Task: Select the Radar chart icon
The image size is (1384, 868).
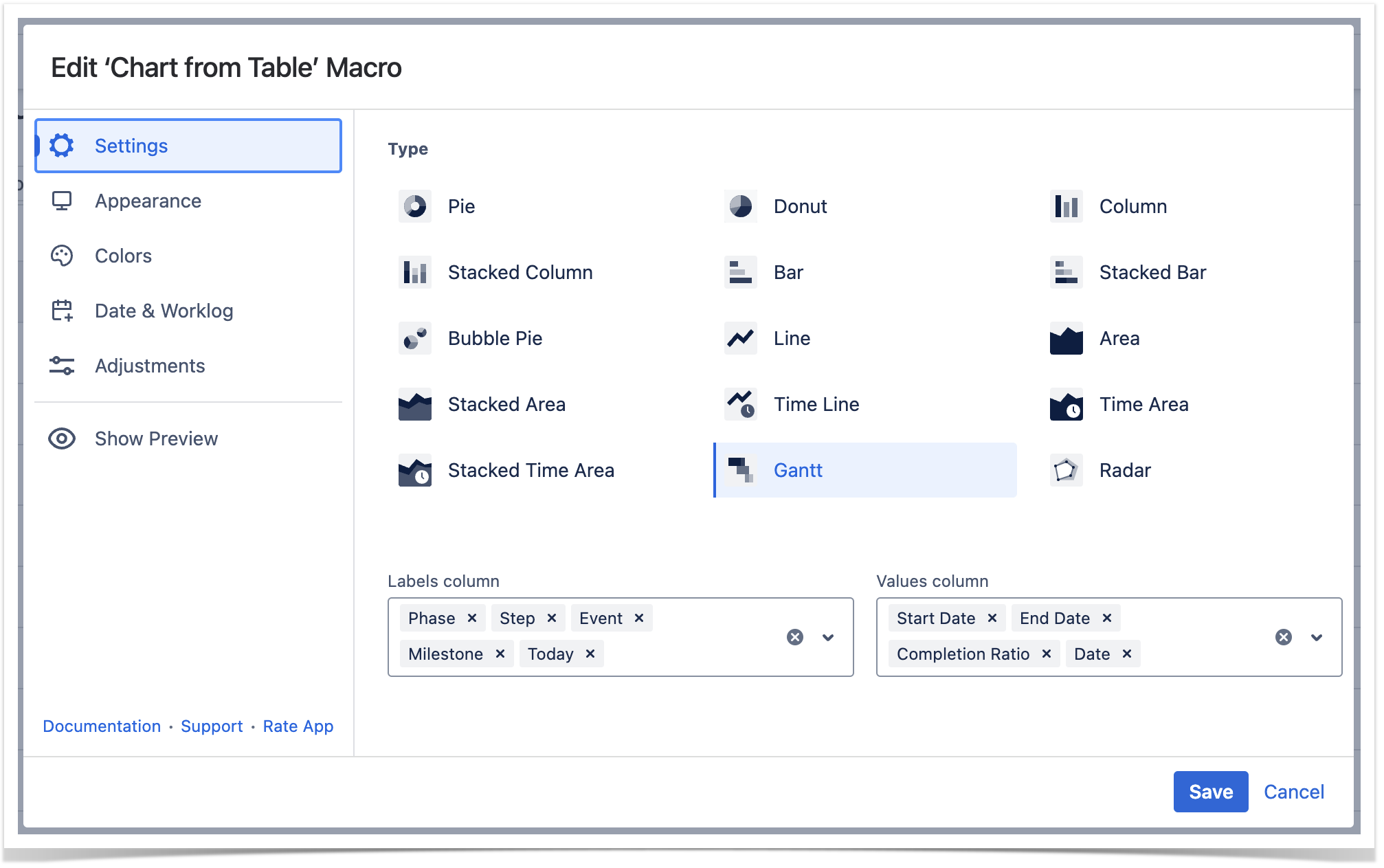Action: 1066,470
